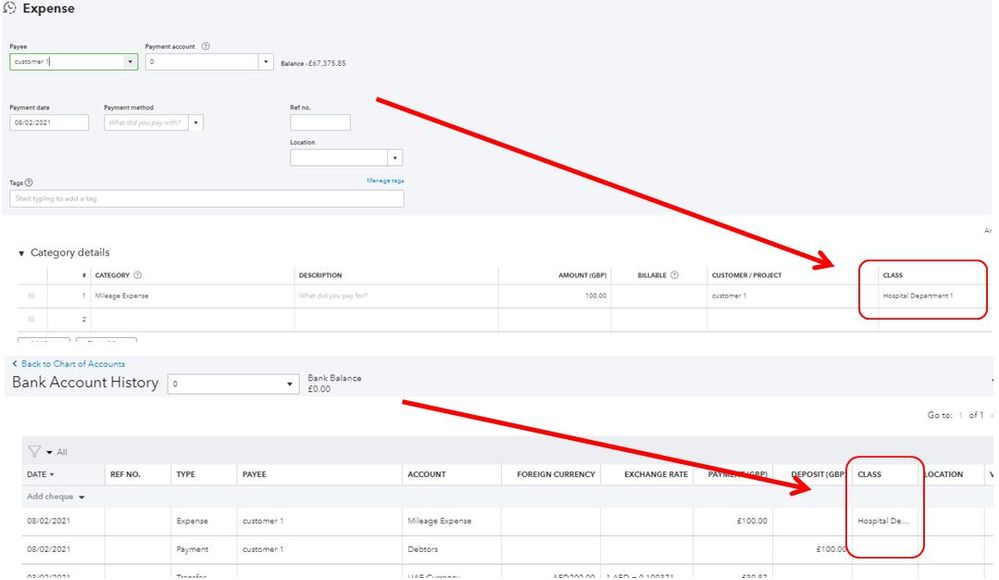Viewport: 999px width, 580px height.
Task: Open the Location dropdown arrow
Action: [x=395, y=157]
